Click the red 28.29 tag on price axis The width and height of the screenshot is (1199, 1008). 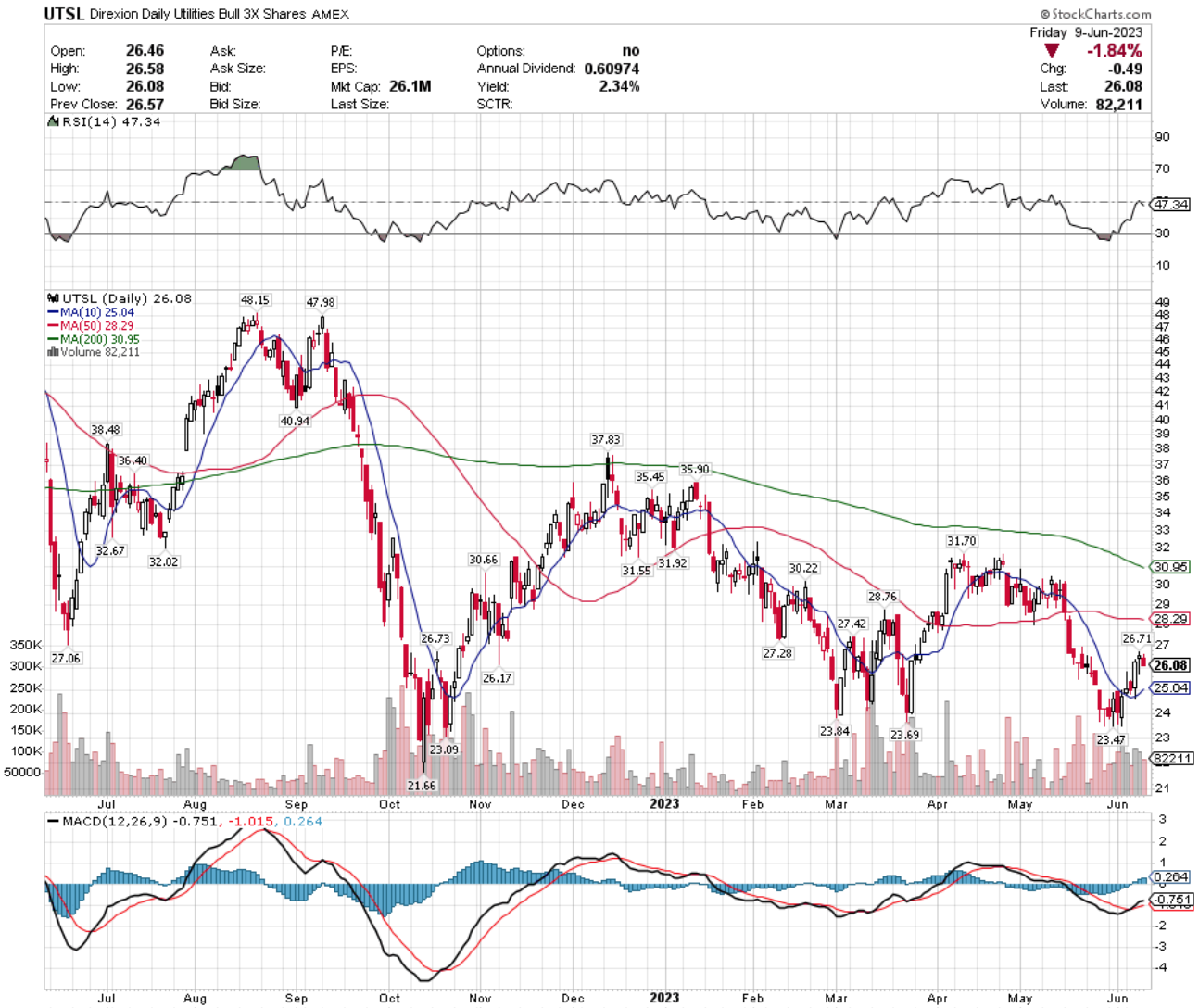[1171, 619]
